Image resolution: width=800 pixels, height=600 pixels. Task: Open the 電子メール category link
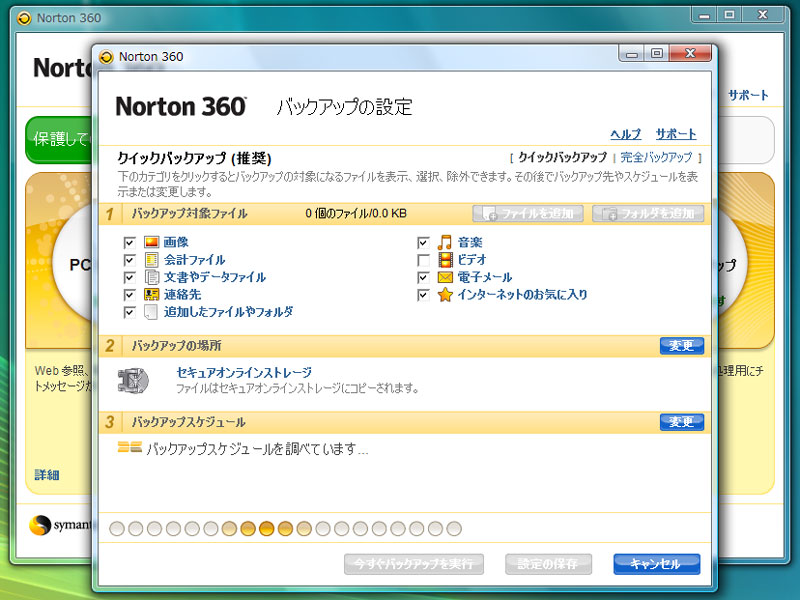coord(485,277)
